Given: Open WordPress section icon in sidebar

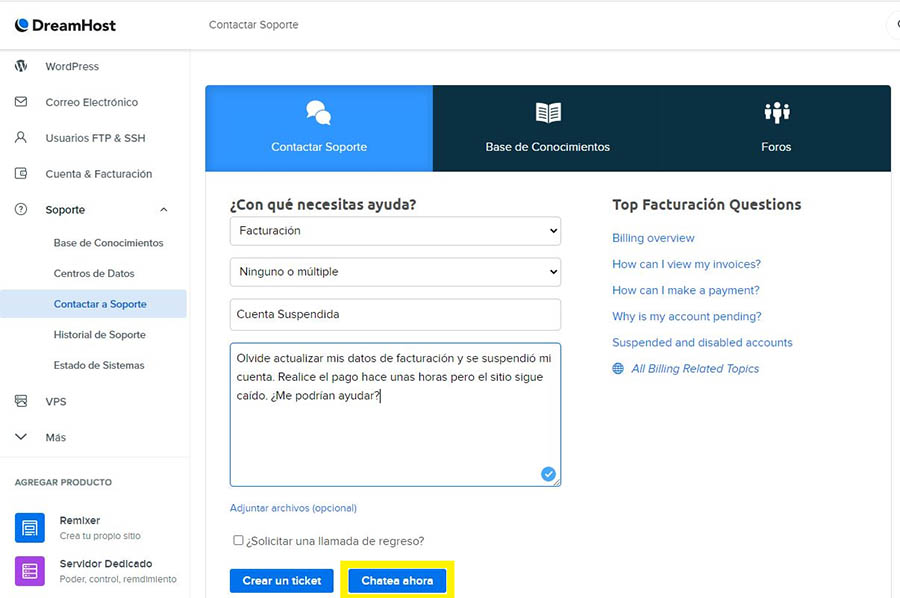Looking at the screenshot, I should pyautogui.click(x=21, y=66).
